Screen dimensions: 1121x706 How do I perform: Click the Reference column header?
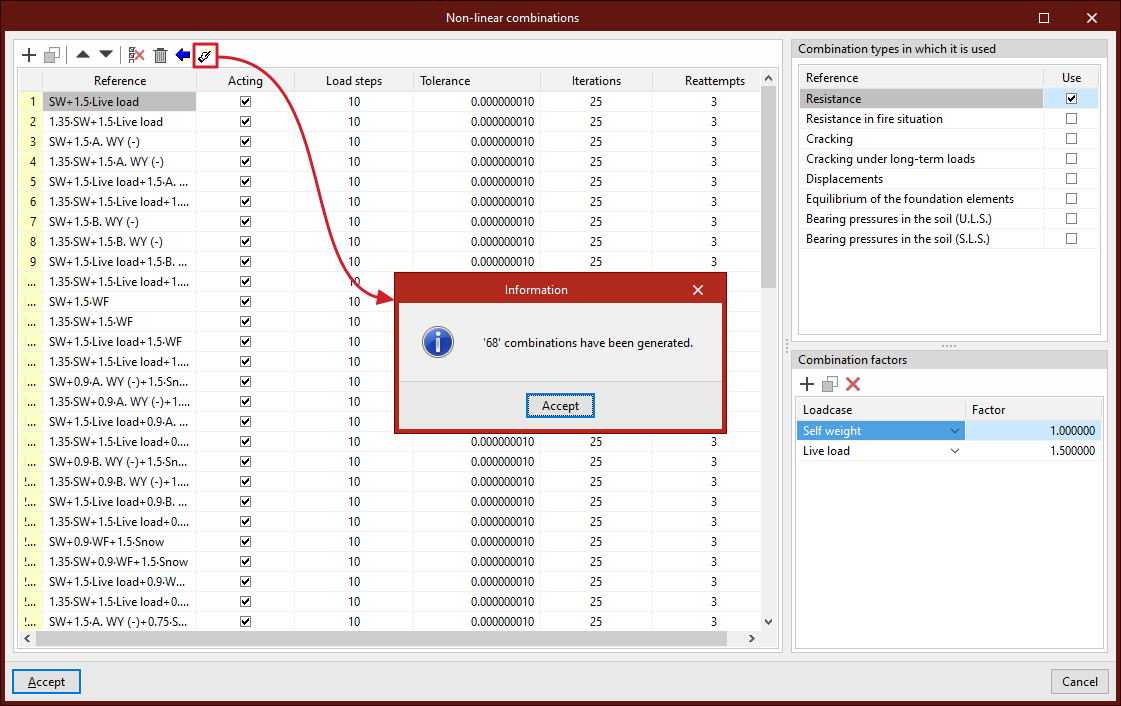120,81
